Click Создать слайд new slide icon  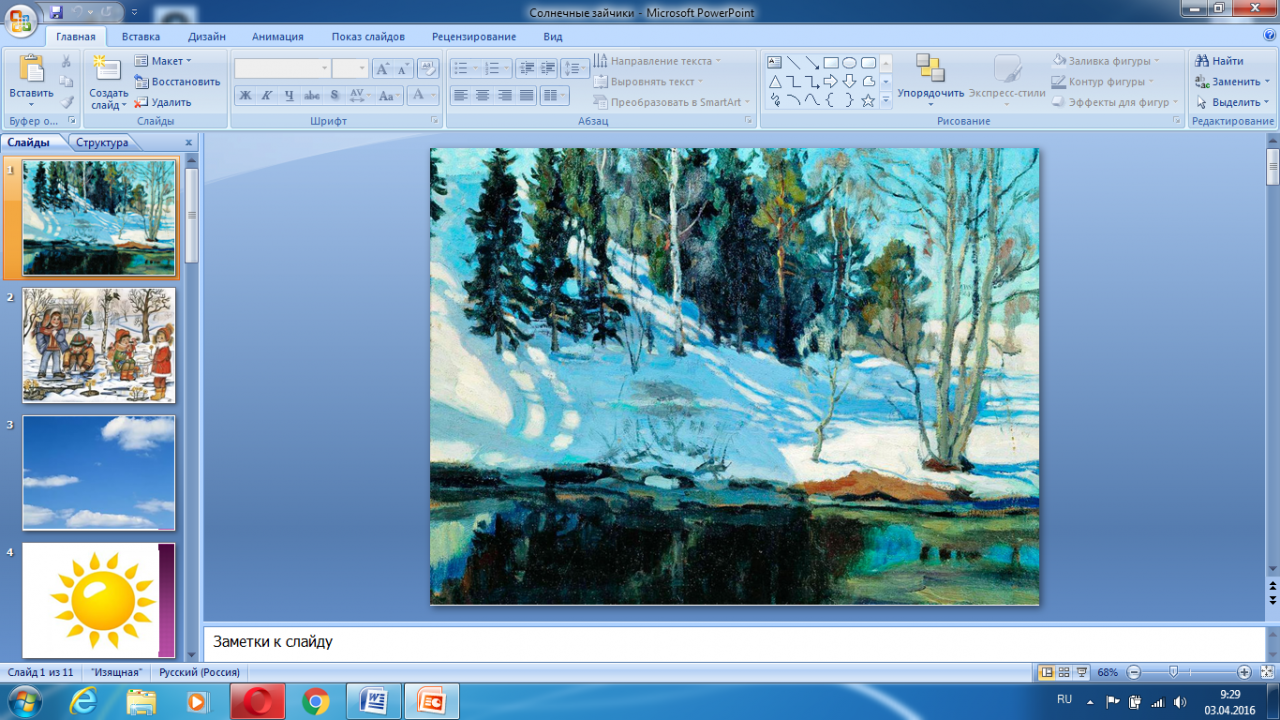[107, 68]
